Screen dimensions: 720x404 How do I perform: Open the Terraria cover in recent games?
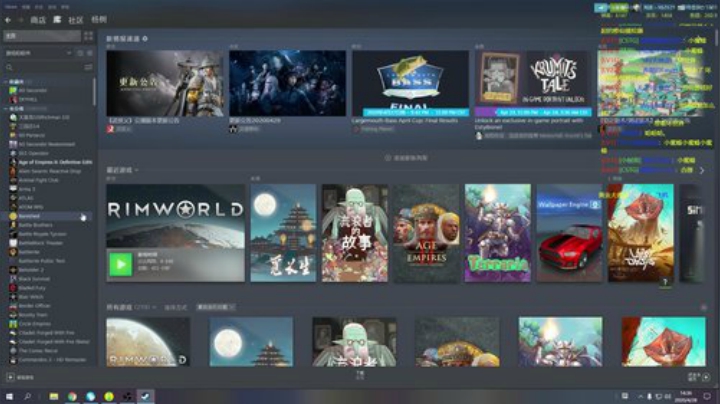click(498, 233)
